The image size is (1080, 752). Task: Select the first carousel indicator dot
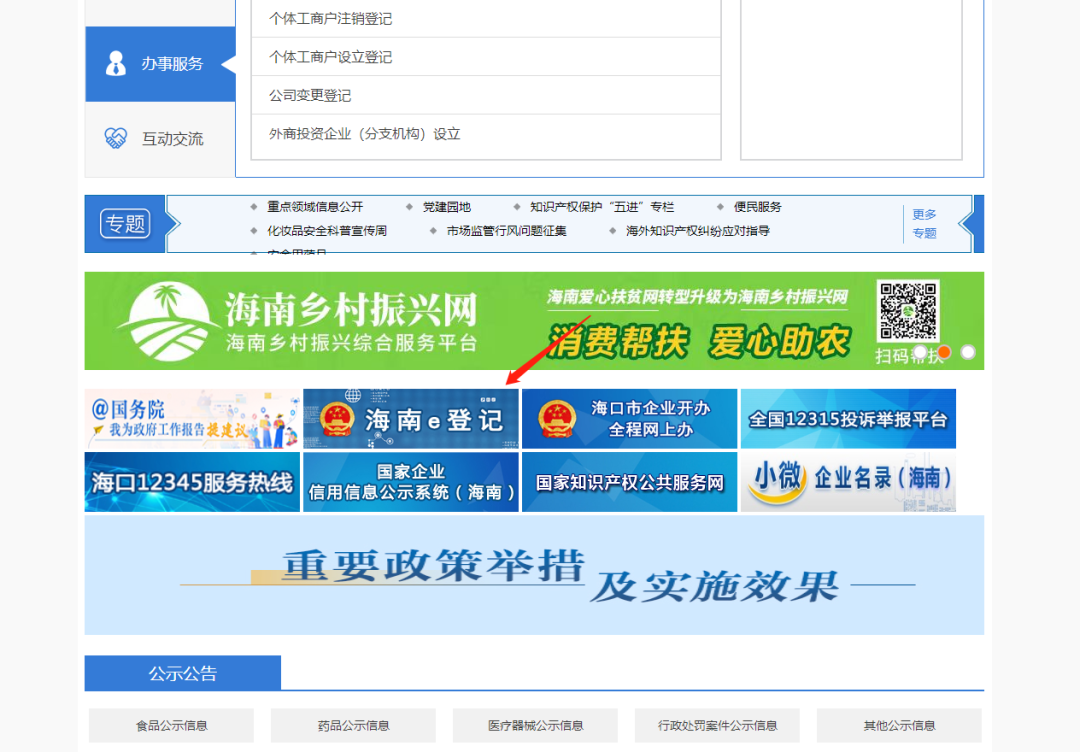(920, 352)
